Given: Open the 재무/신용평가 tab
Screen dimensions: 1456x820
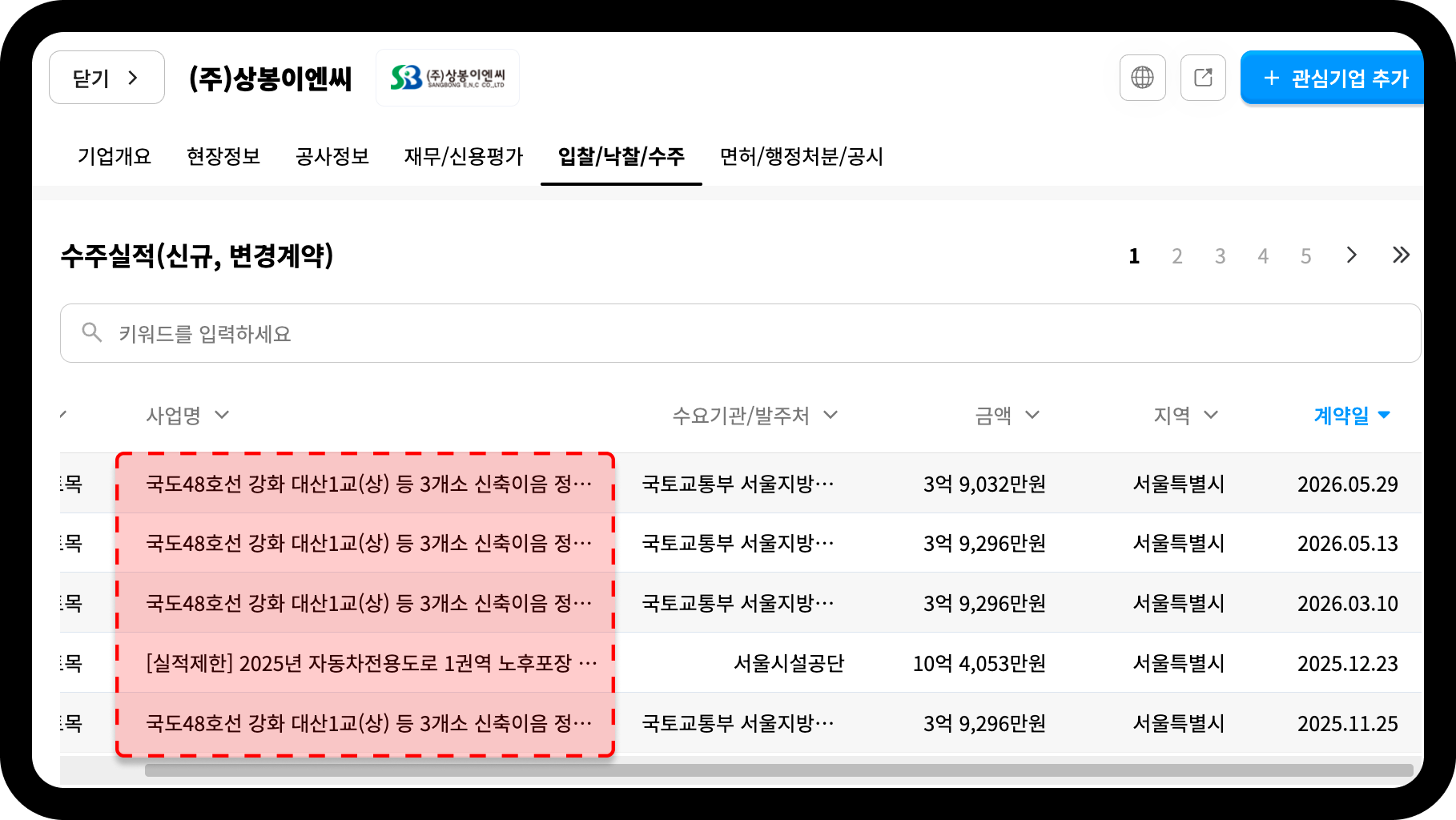Looking at the screenshot, I should pos(464,156).
